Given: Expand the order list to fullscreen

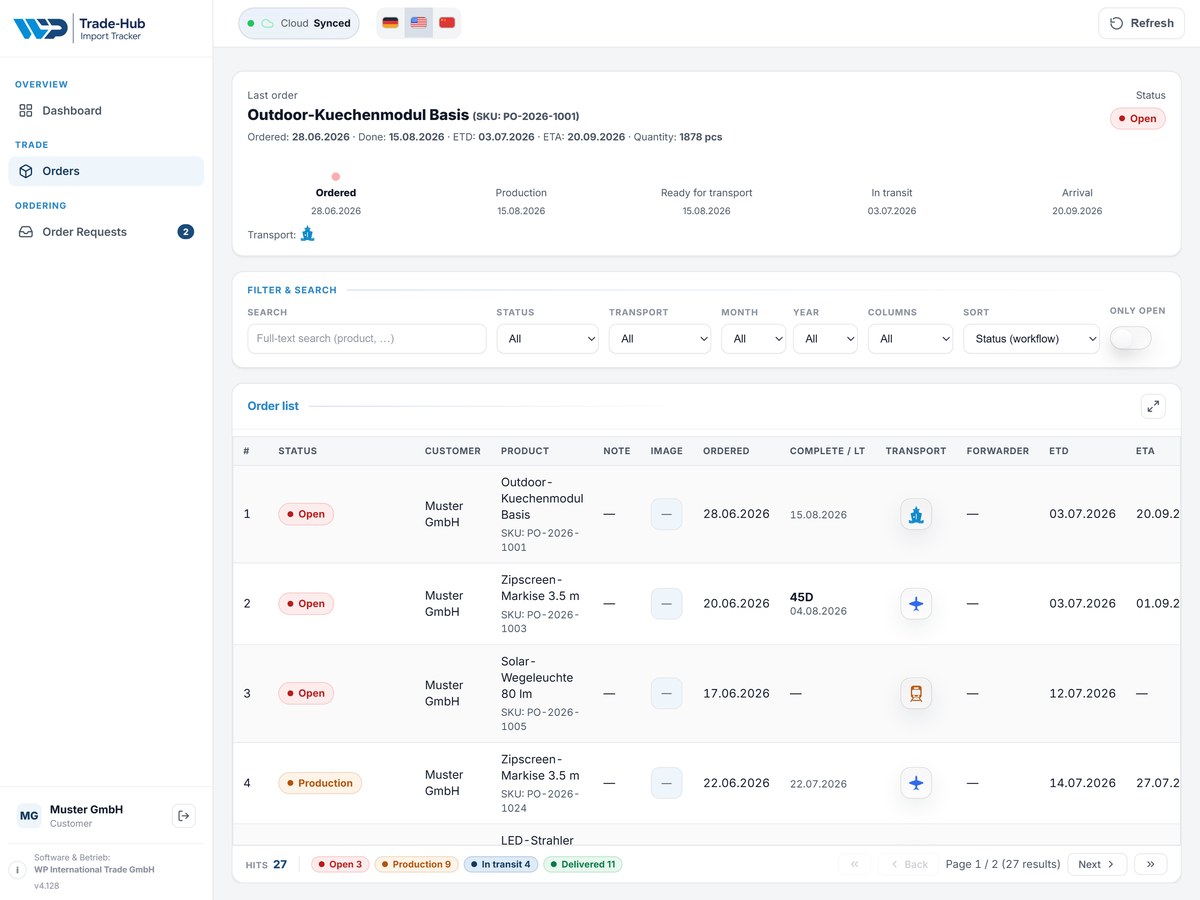Looking at the screenshot, I should tap(1153, 406).
